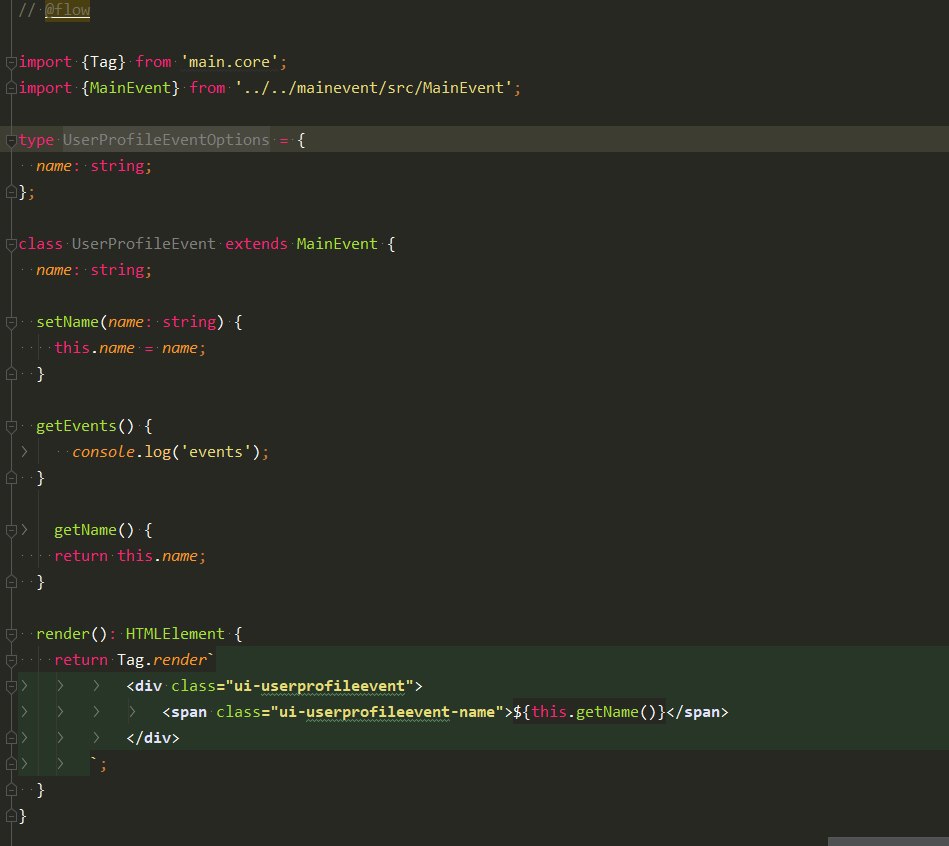The width and height of the screenshot is (949, 846).
Task: Click the extends keyword
Action: (256, 244)
